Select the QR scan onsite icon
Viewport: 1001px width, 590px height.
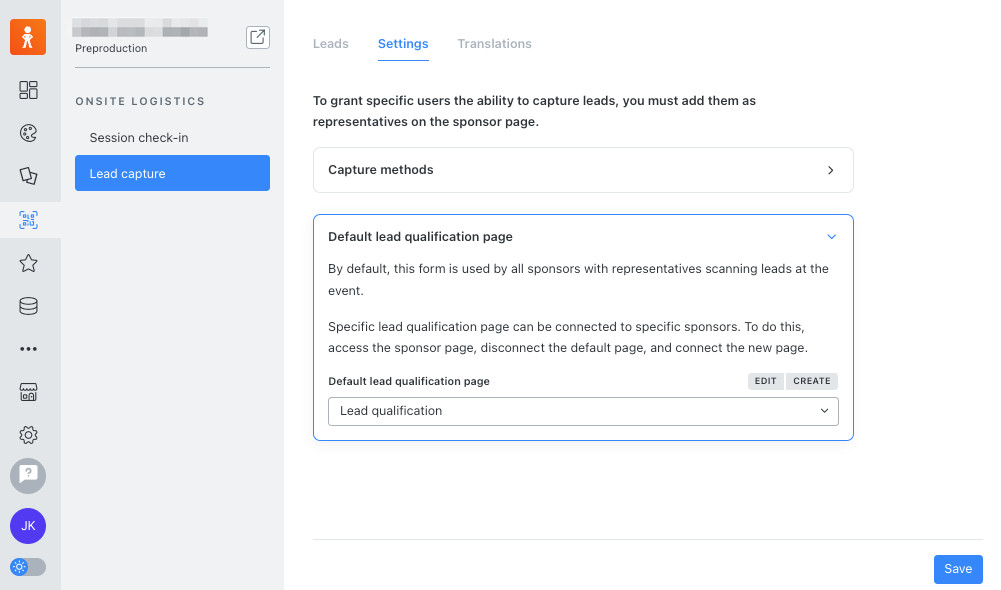(x=28, y=220)
